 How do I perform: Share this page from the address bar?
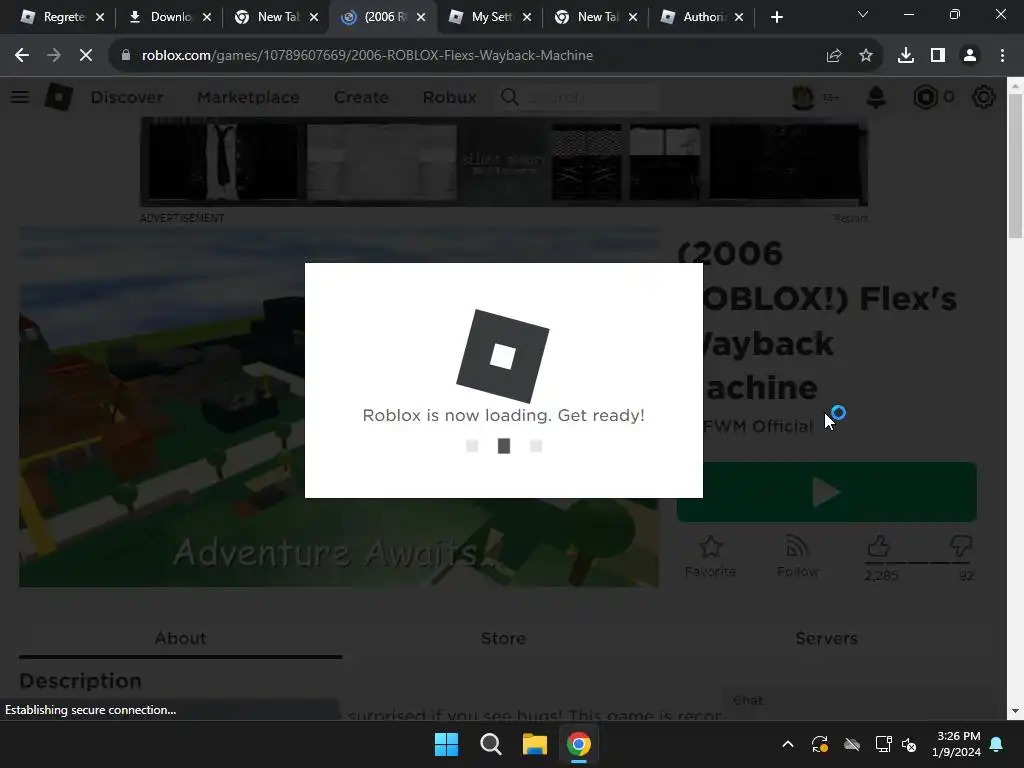834,56
